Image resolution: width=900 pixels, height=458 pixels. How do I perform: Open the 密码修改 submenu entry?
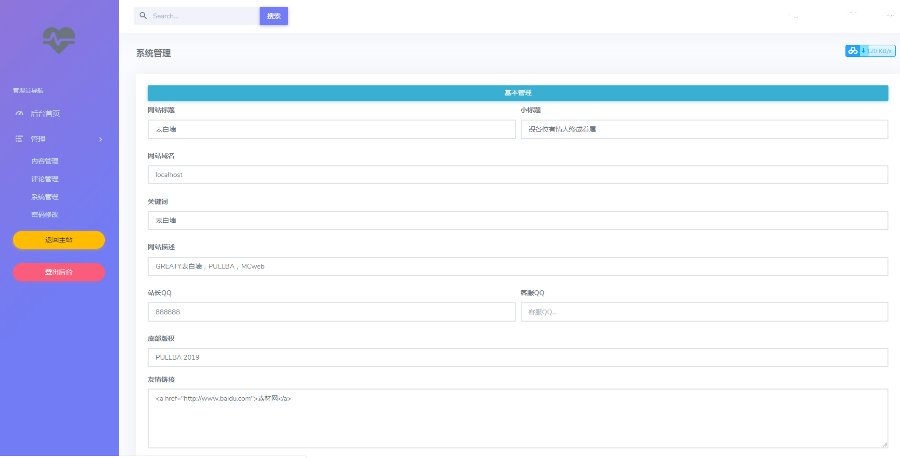(x=45, y=215)
